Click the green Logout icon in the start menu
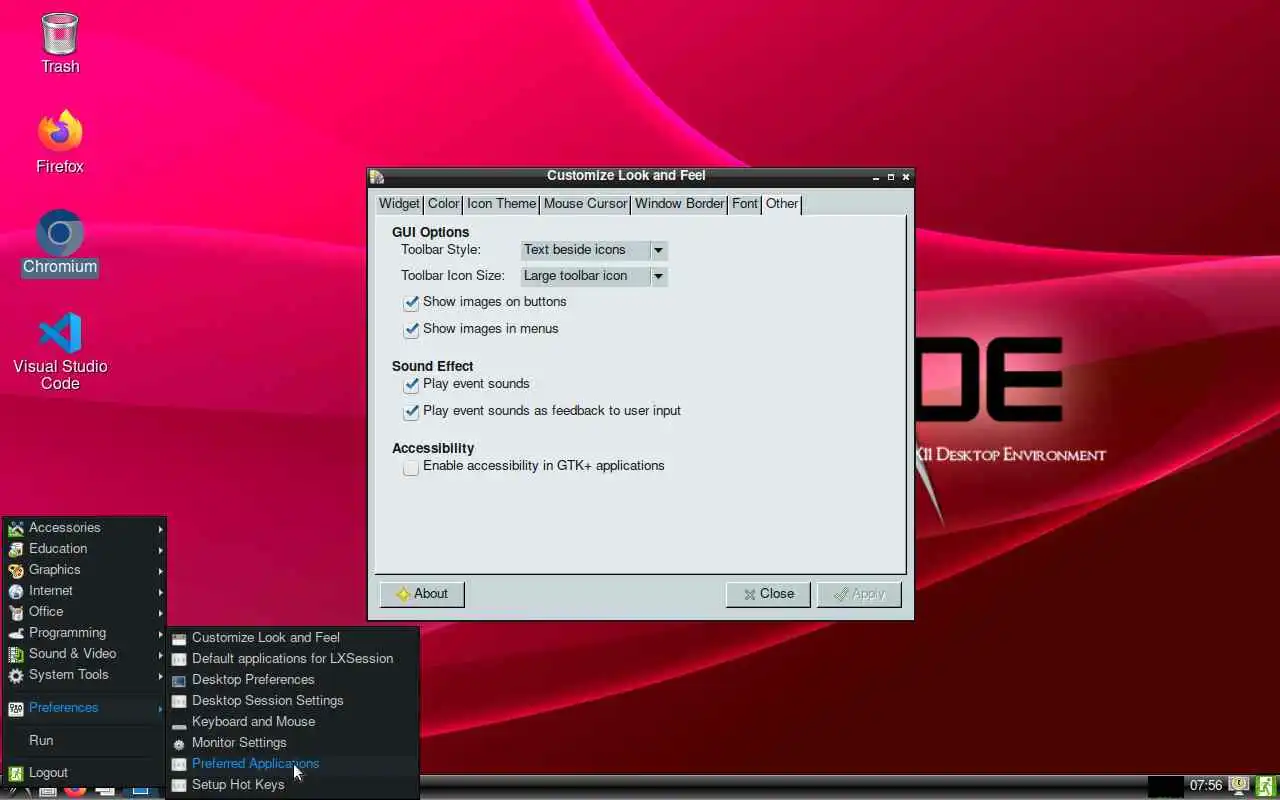Screen dimensions: 1280x800 pyautogui.click(x=15, y=773)
